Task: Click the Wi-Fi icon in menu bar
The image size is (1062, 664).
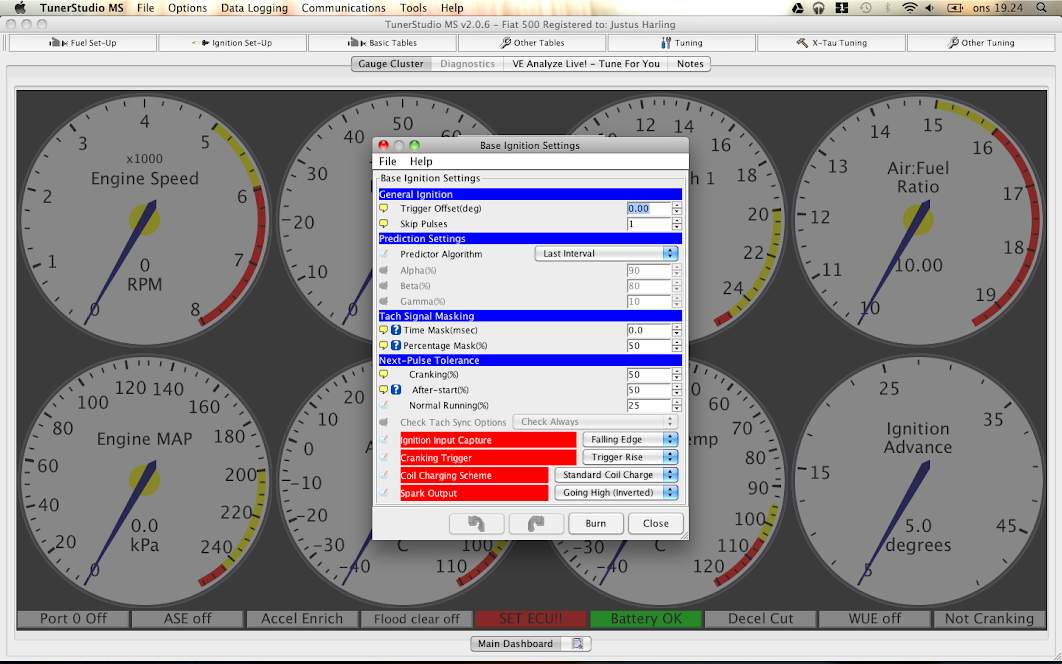Action: pos(910,8)
